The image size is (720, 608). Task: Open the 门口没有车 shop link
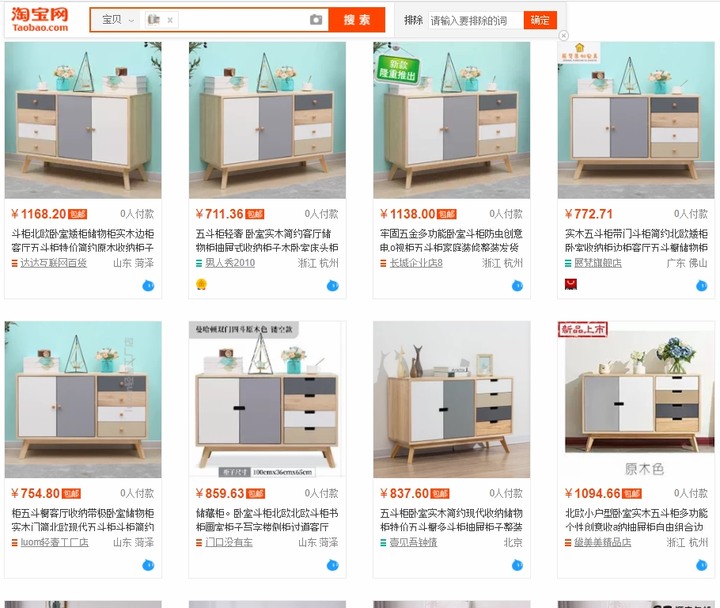[229, 542]
